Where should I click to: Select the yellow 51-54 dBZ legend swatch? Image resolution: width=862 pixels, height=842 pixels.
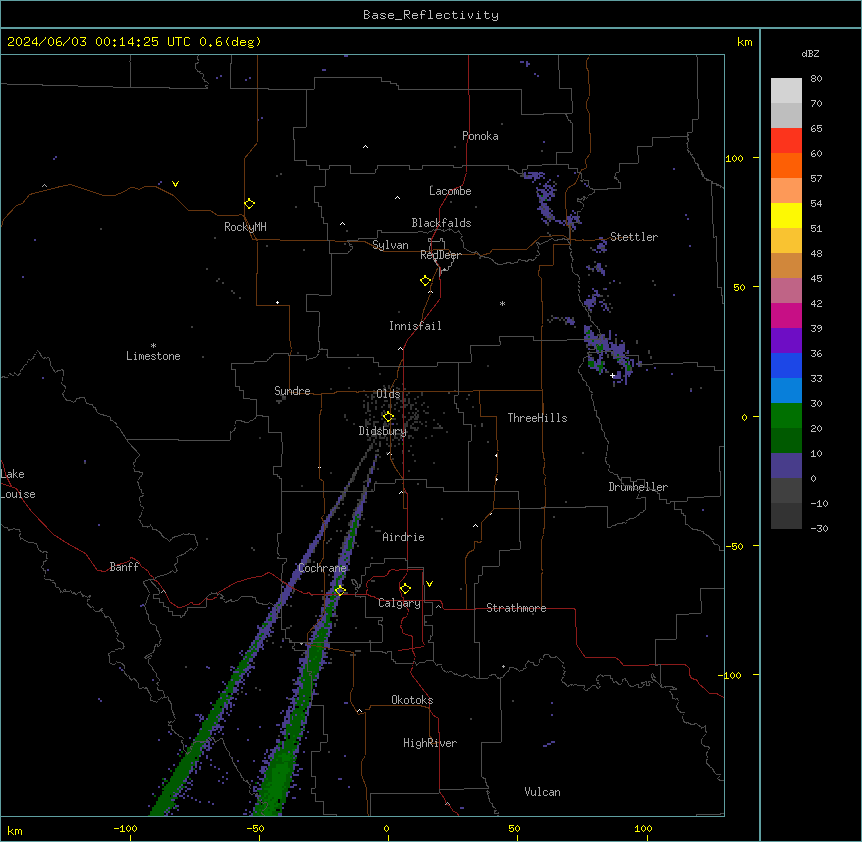pos(786,215)
